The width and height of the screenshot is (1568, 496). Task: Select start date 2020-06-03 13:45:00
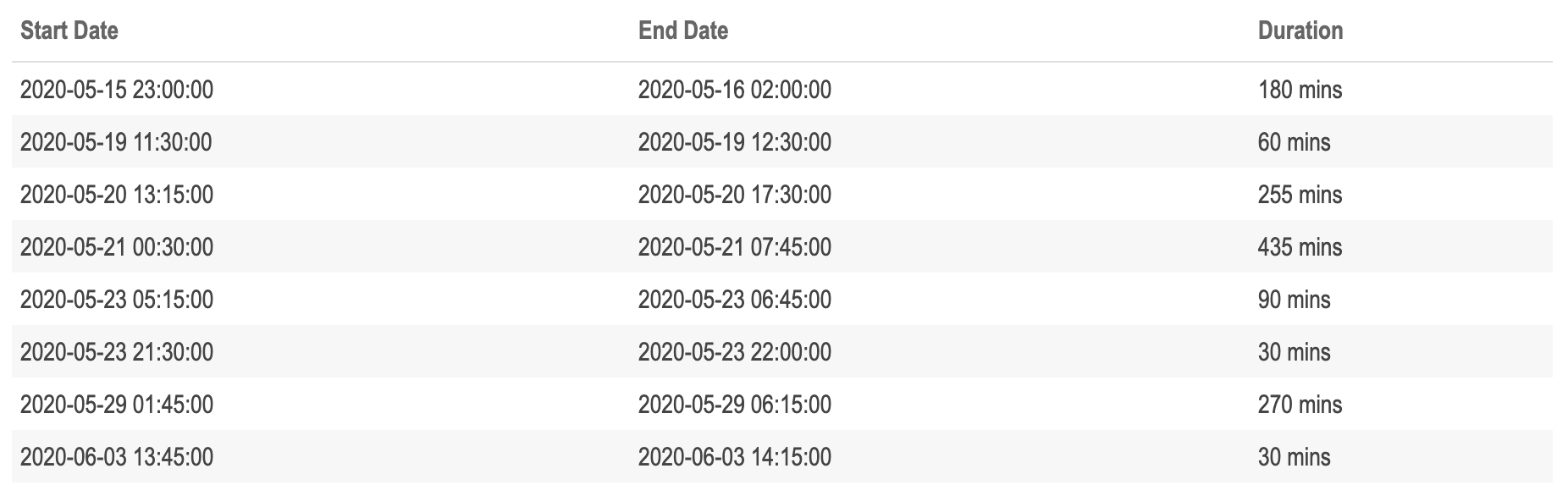coord(117,457)
